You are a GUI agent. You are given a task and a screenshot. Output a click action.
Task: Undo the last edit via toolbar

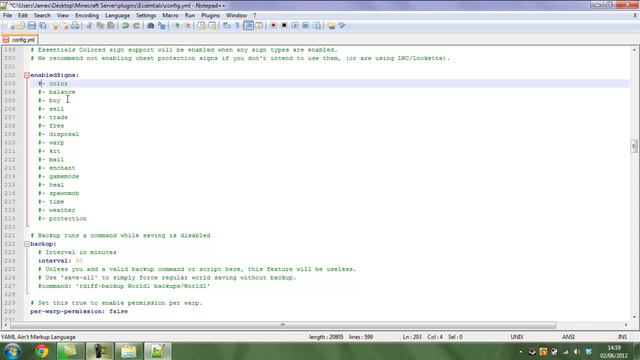(125, 26)
